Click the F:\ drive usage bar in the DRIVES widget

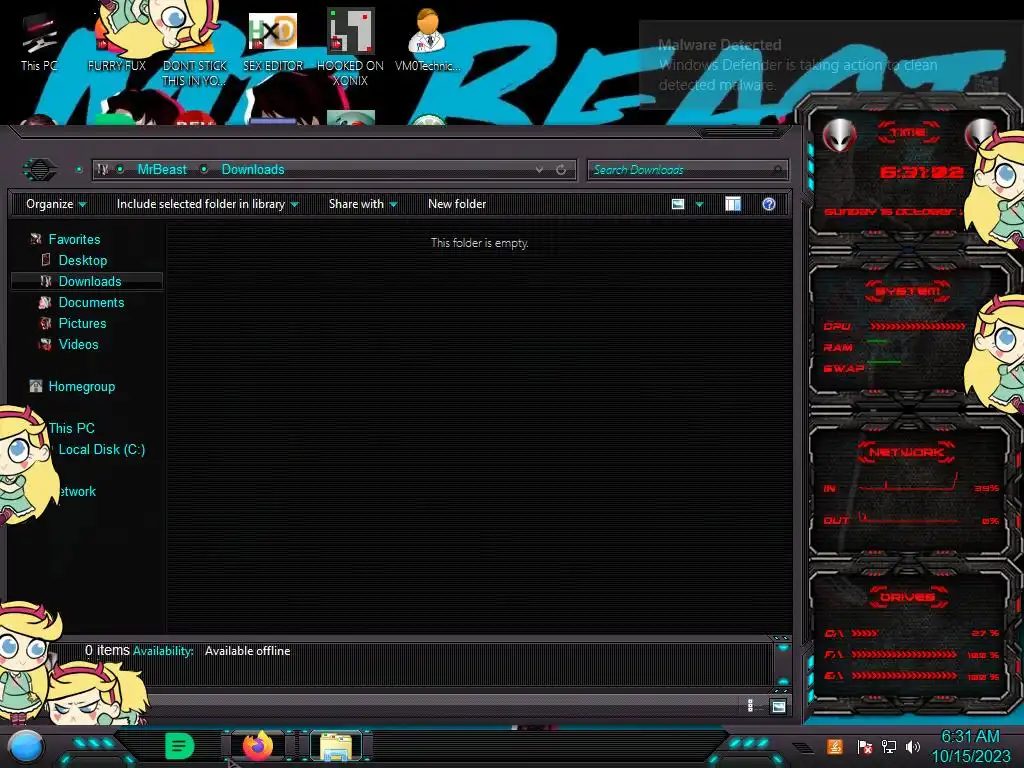coord(904,654)
